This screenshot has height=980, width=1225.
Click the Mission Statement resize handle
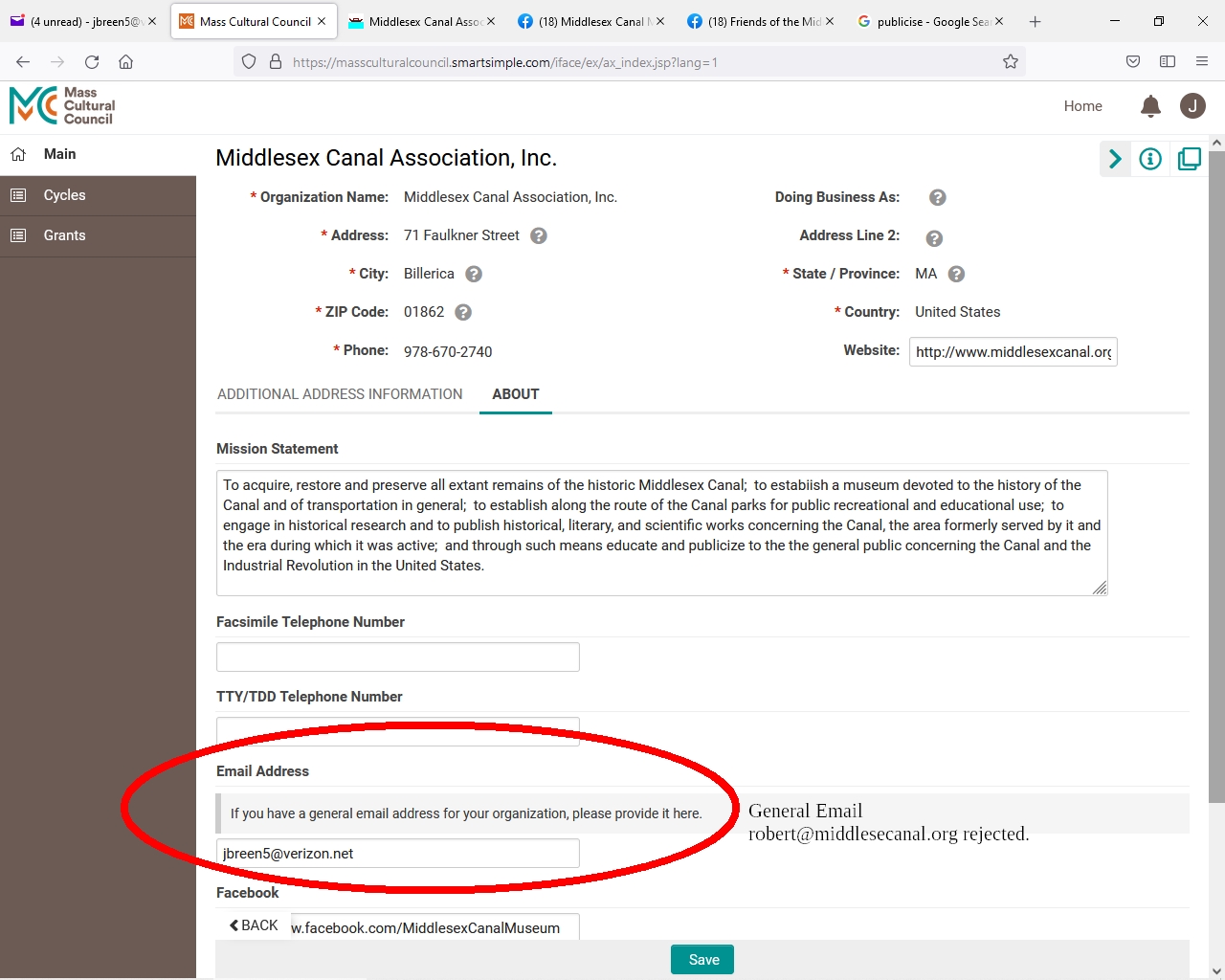tap(1100, 588)
